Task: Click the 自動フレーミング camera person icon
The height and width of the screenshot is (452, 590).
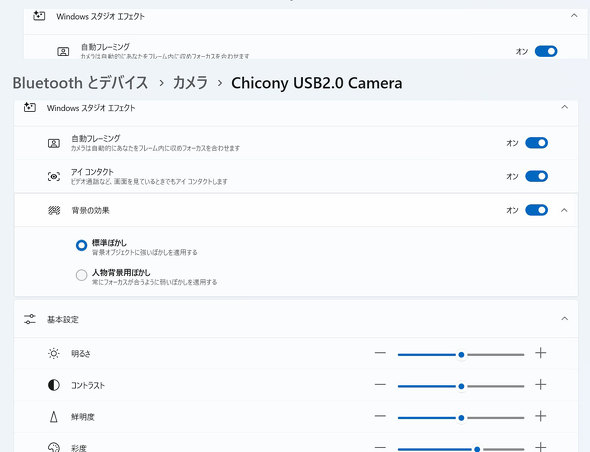Action: [x=54, y=143]
